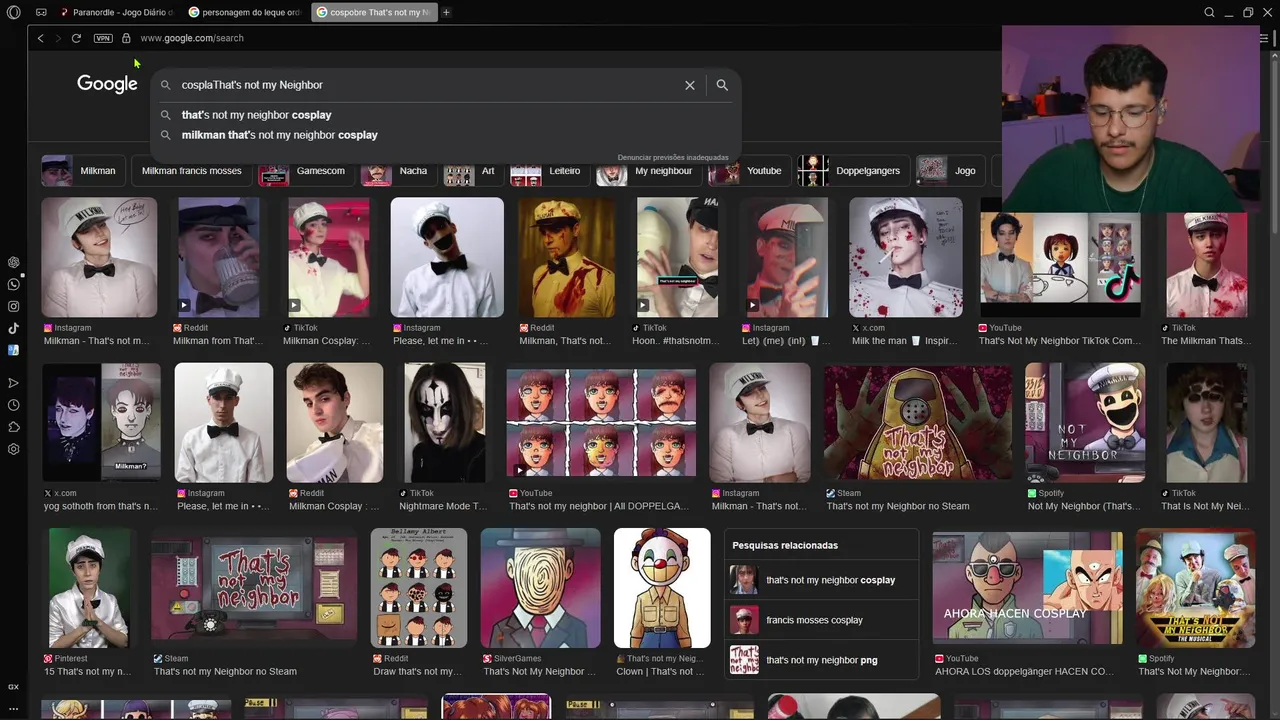Open YouTube "That's Not My Neighbor TikTok Com..." image
This screenshot has width=1280, height=720.
[1061, 257]
